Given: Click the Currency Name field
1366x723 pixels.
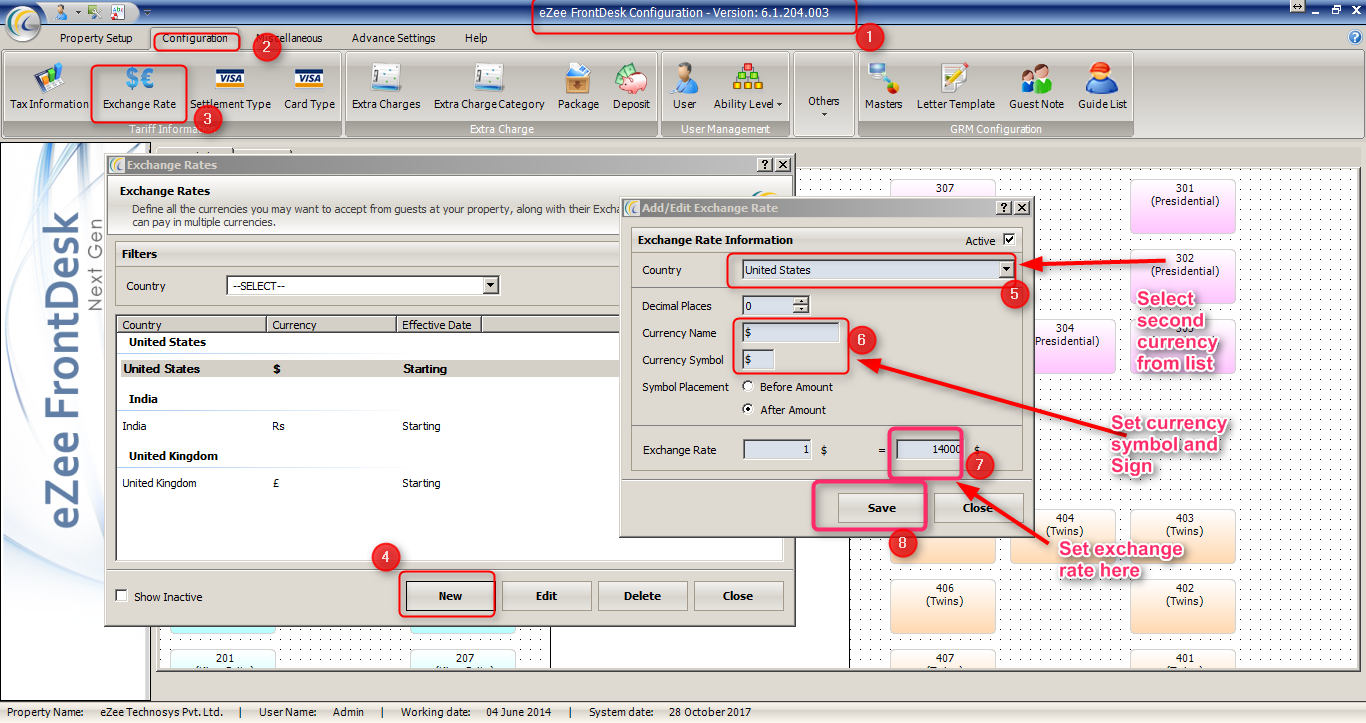Looking at the screenshot, I should click(791, 333).
